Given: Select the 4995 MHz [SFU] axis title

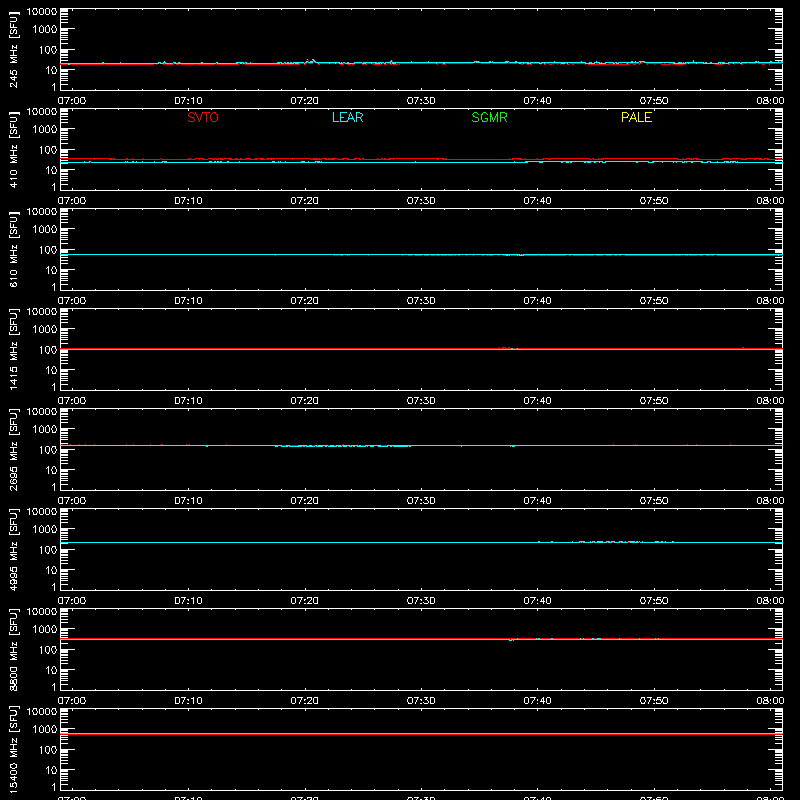Looking at the screenshot, I should click(14, 549).
